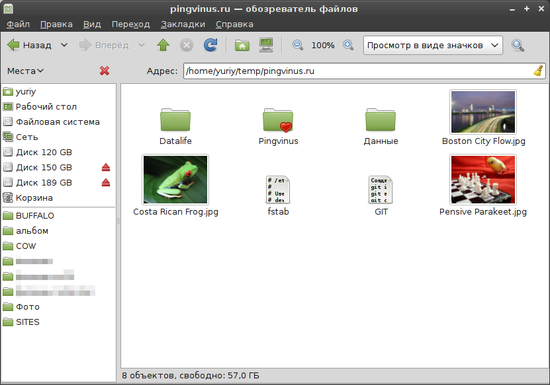550x385 pixels.
Task: Open BUFFALO bookmark
Action: pyautogui.click(x=59, y=216)
